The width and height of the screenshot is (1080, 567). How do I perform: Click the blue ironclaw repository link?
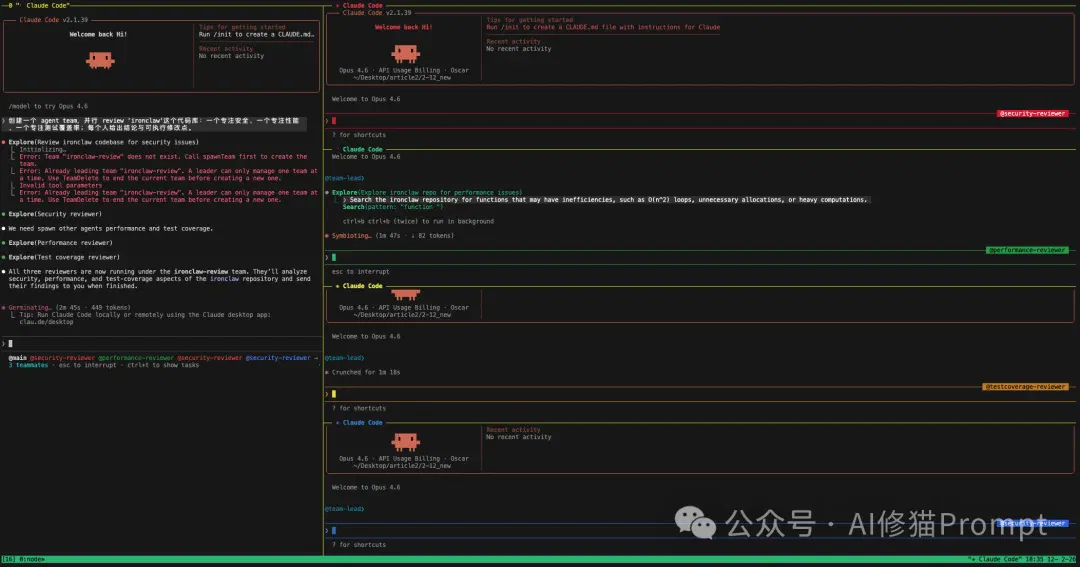(x=225, y=278)
